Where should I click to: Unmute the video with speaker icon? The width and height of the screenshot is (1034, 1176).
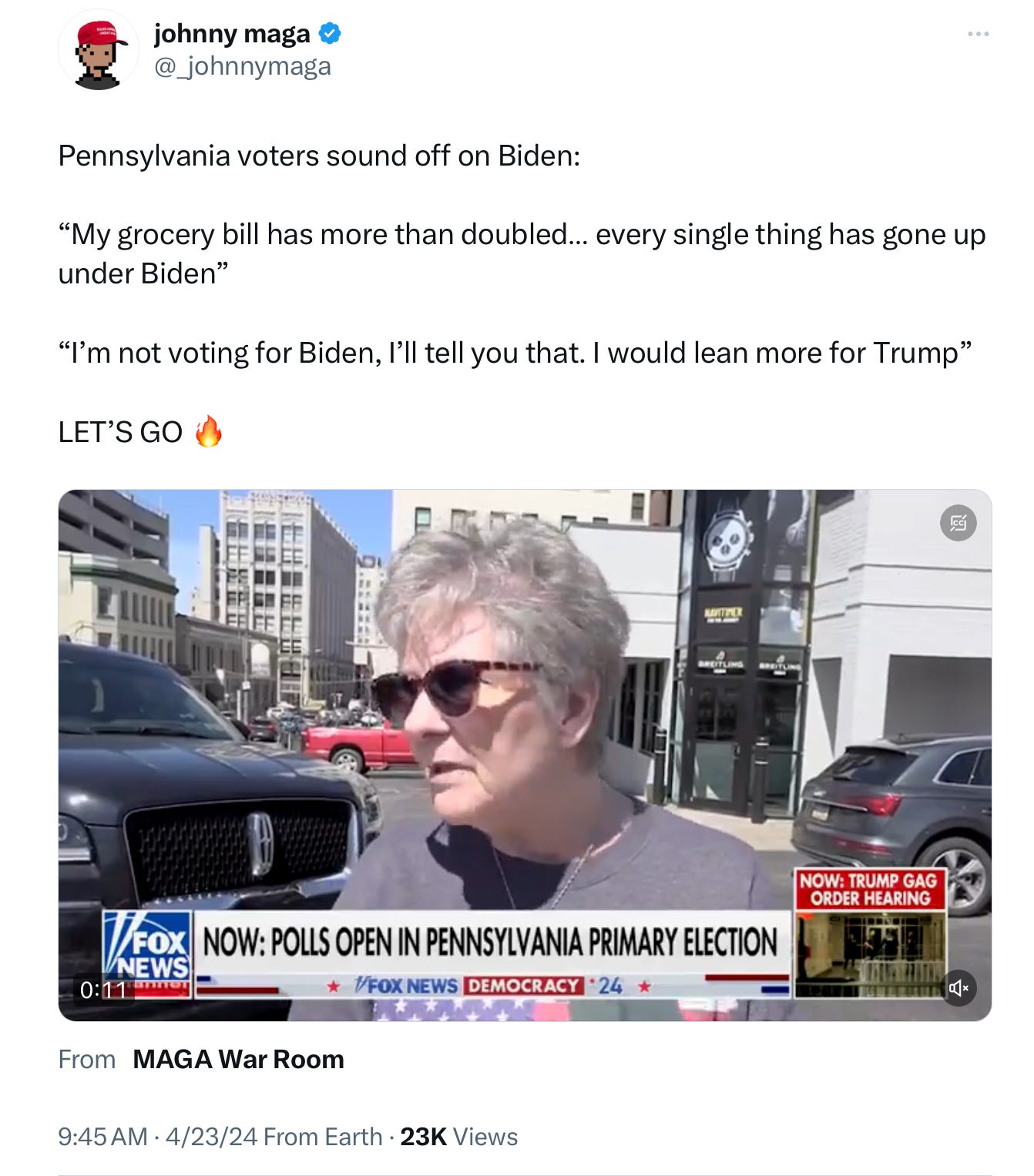[x=958, y=988]
